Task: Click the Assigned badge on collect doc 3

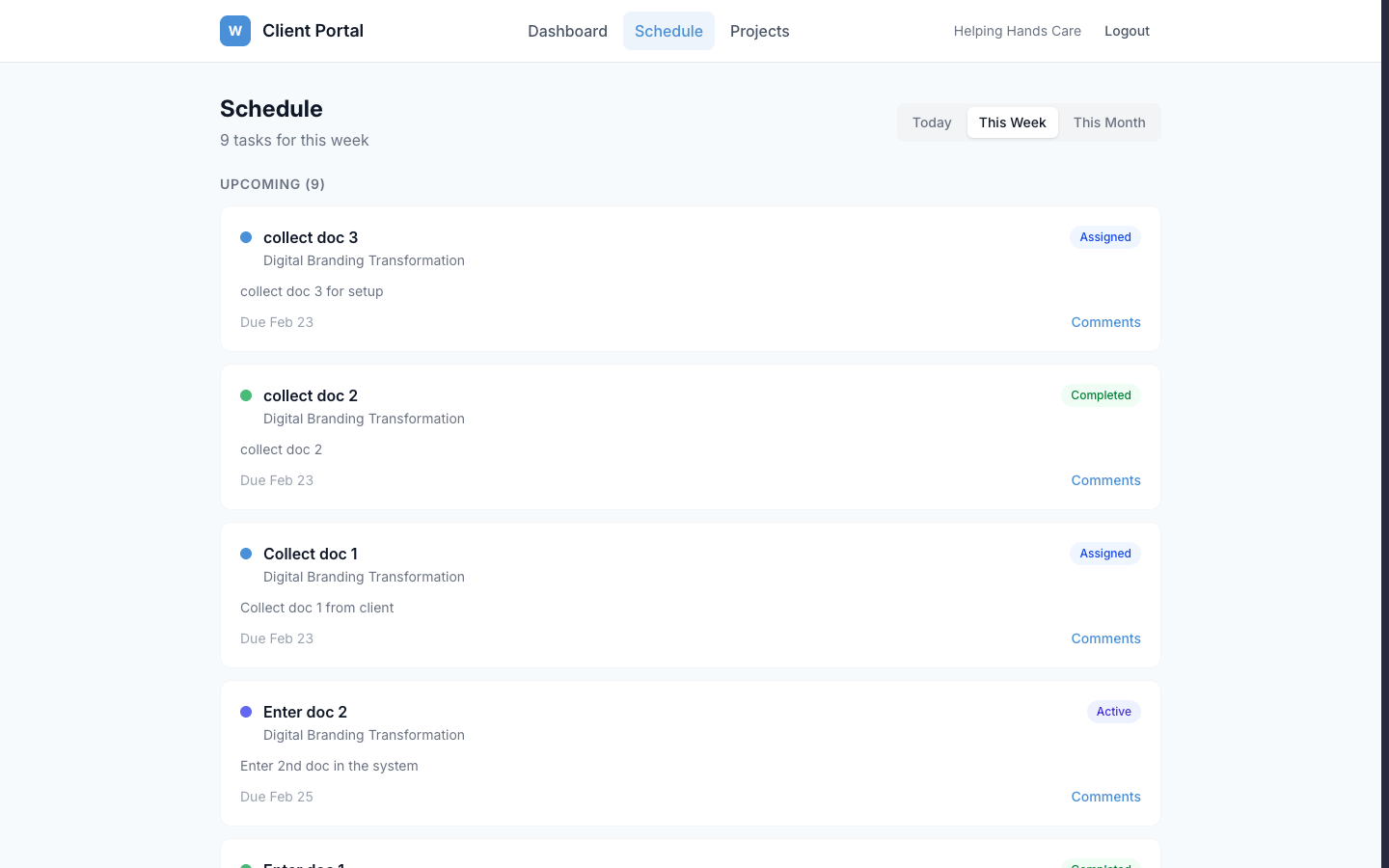Action: [x=1104, y=236]
